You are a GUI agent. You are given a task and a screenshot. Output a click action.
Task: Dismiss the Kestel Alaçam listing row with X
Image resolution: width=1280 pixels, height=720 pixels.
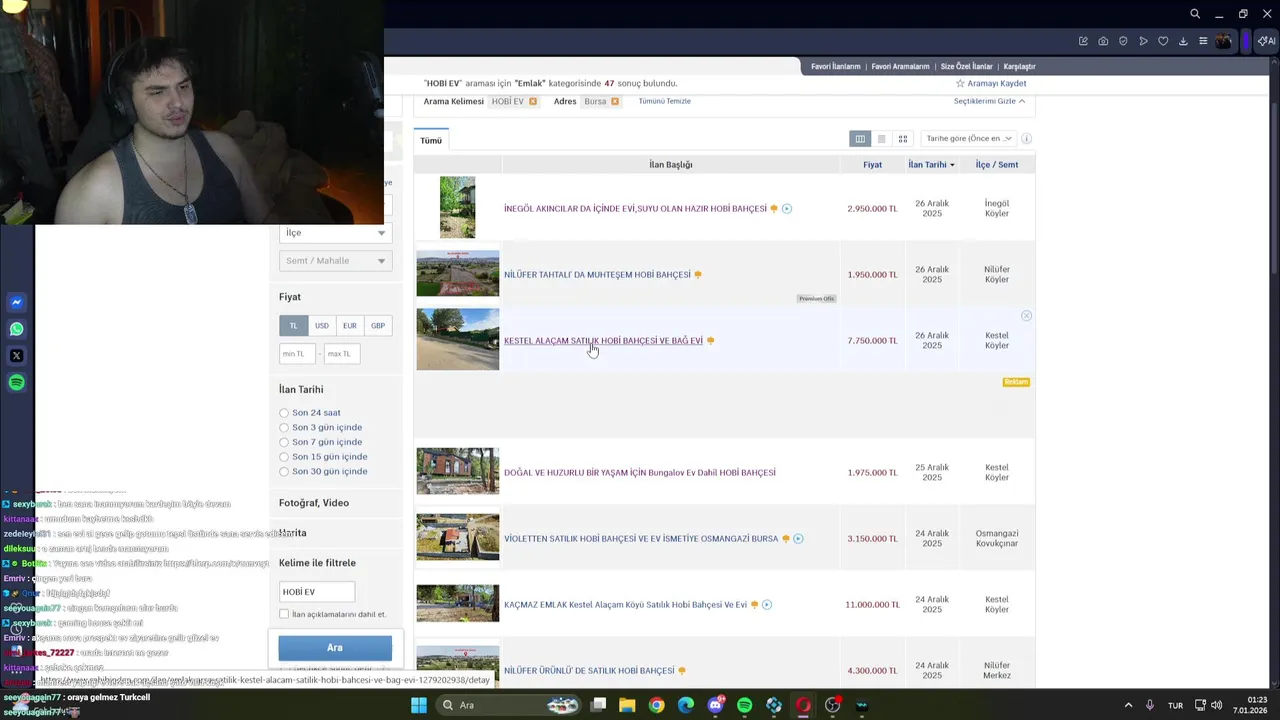(1026, 316)
